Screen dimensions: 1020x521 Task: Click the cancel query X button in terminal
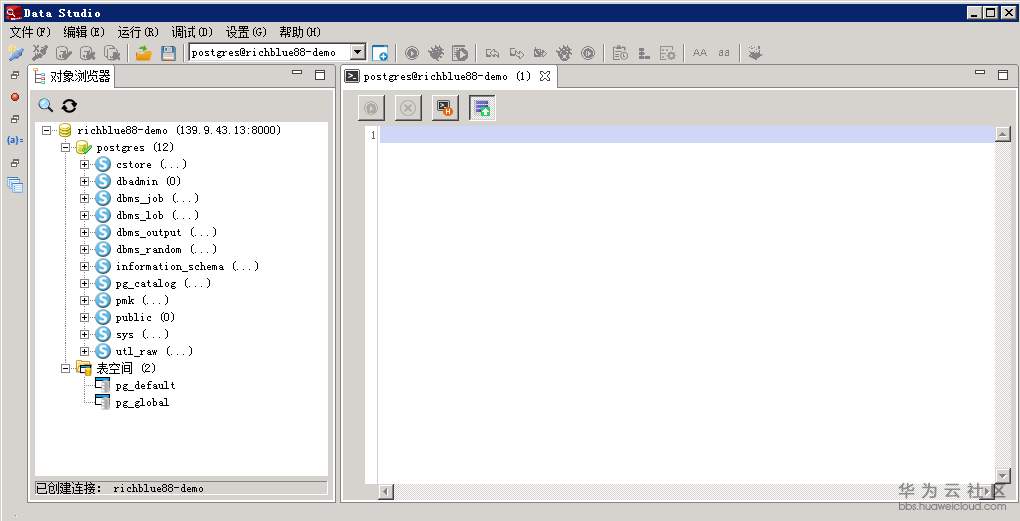coord(408,108)
